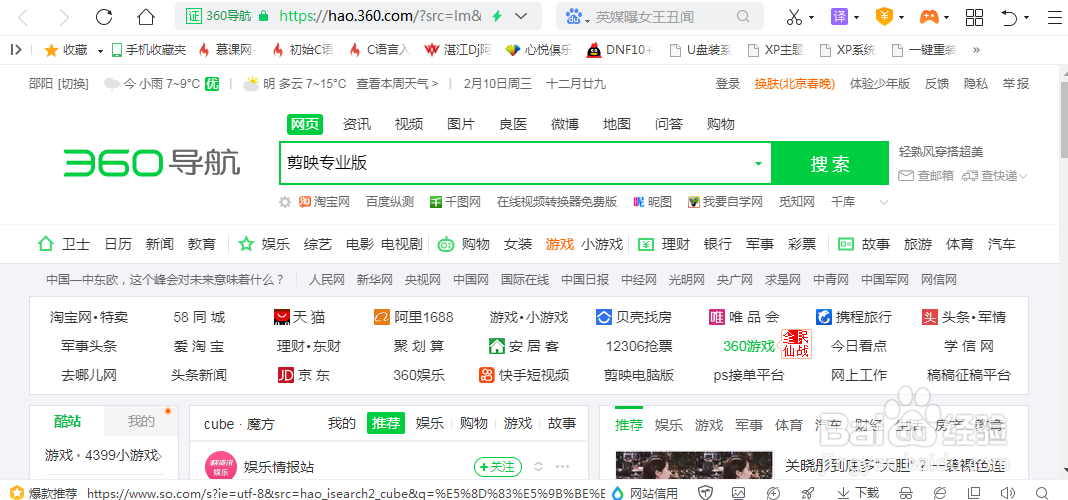Click the green 搜索 button

click(x=830, y=163)
